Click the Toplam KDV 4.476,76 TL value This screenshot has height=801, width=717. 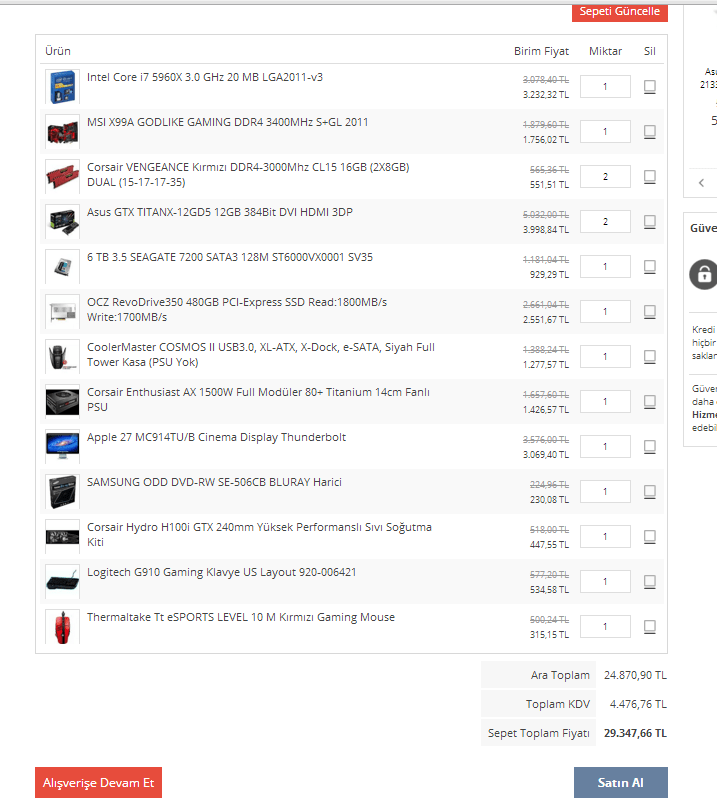point(638,704)
